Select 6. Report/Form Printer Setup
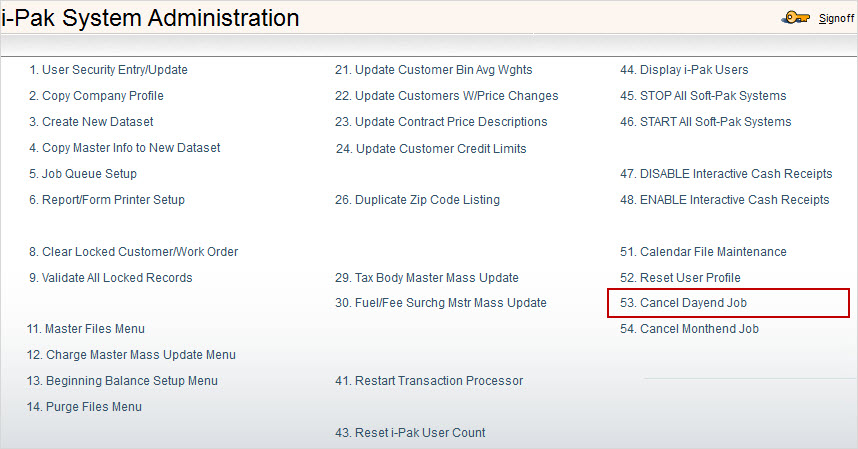Viewport: 858px width, 449px height. click(107, 200)
